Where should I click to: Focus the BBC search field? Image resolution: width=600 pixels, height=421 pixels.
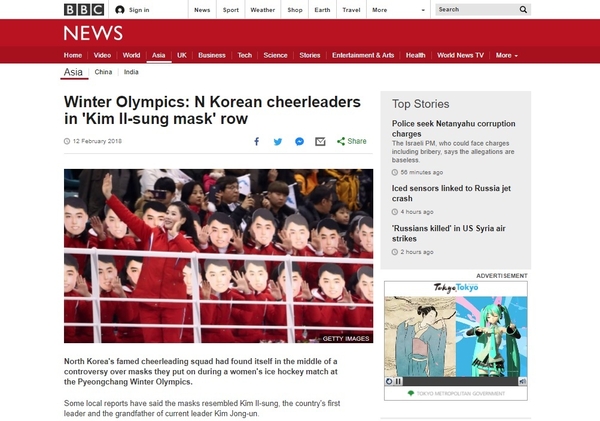pos(476,10)
